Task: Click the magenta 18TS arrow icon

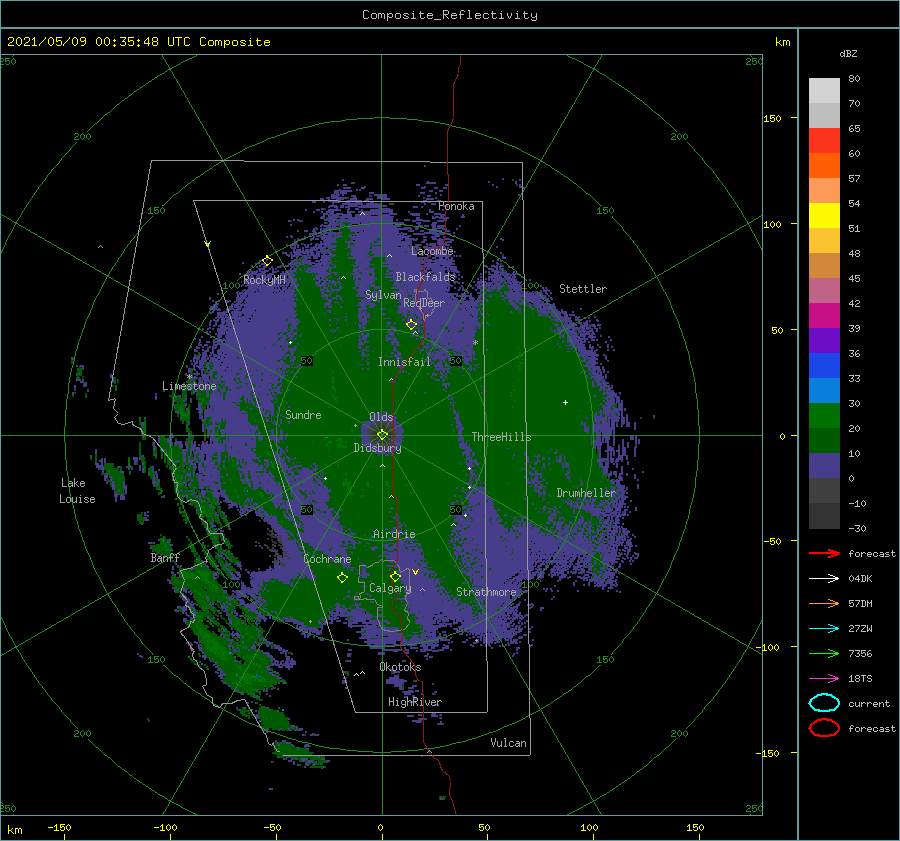Action: tap(824, 679)
